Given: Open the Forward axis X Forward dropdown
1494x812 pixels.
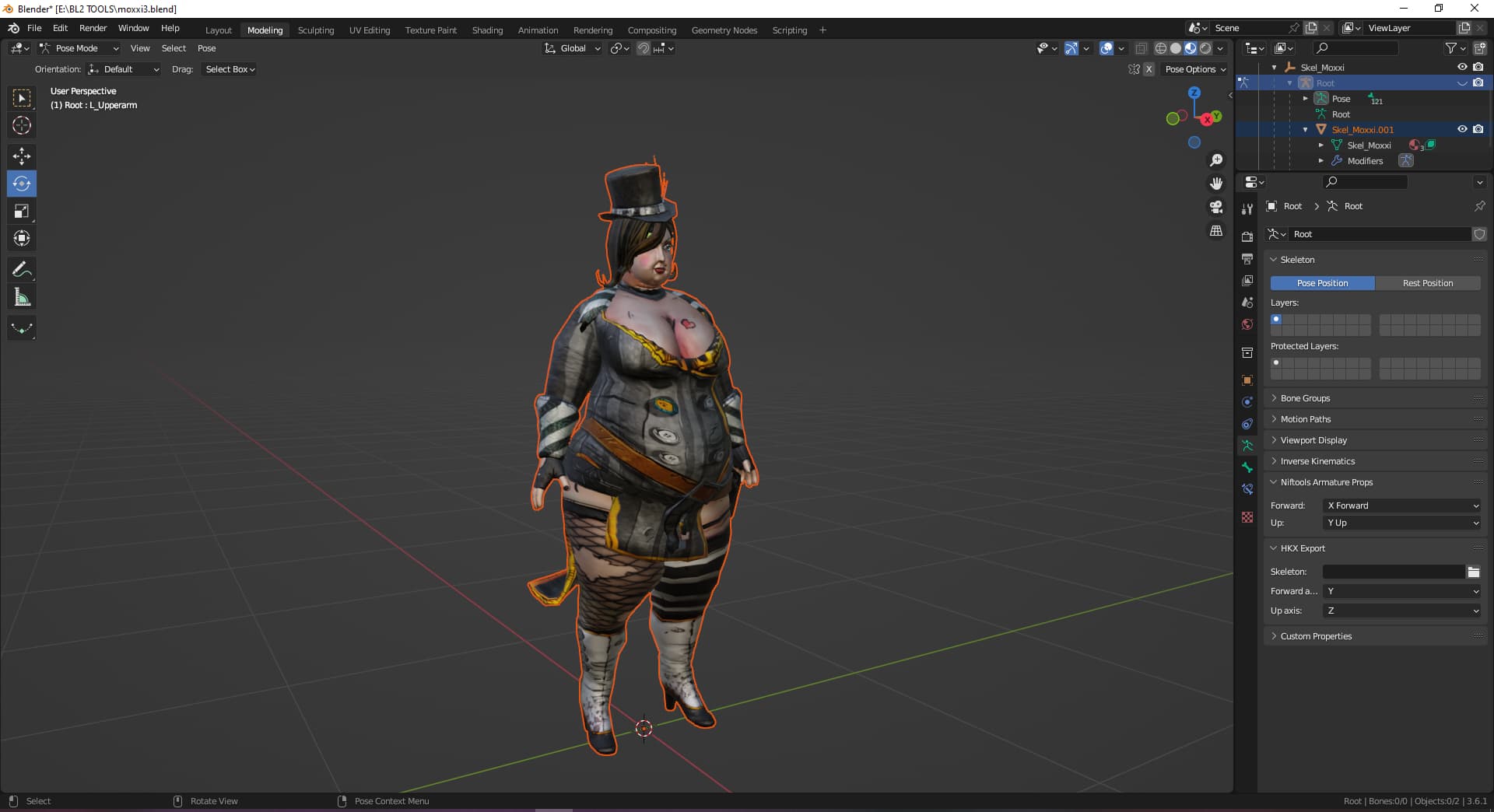Looking at the screenshot, I should [x=1401, y=506].
